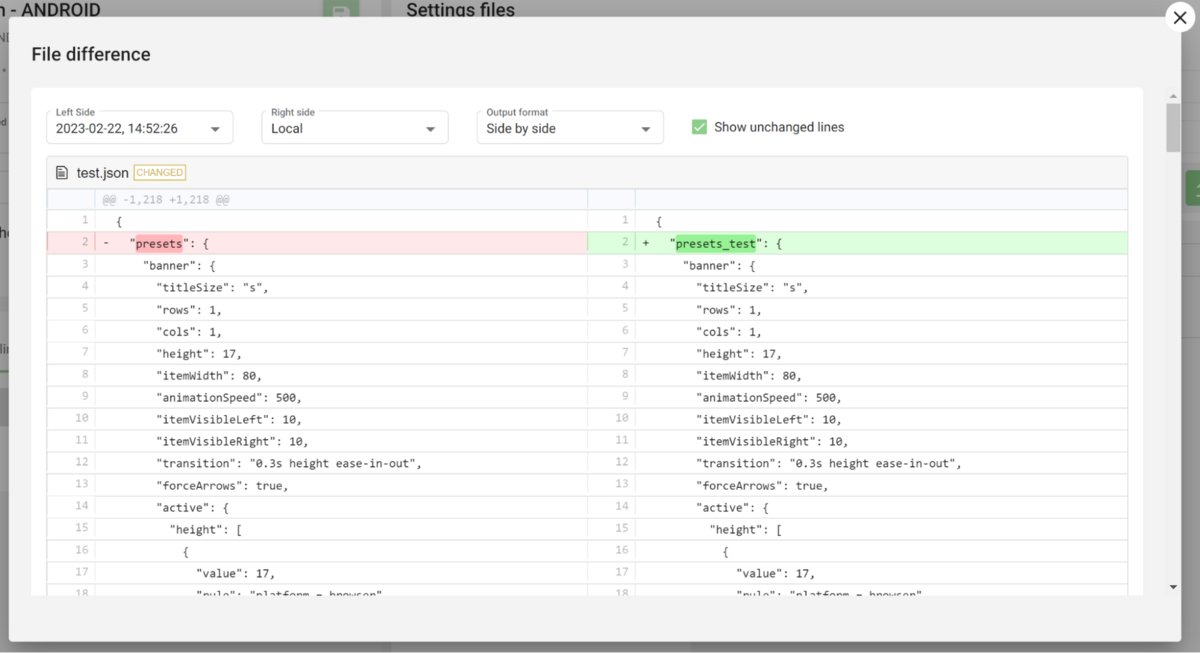Open the Left Side date dropdown
The image size is (1200, 653).
point(139,128)
